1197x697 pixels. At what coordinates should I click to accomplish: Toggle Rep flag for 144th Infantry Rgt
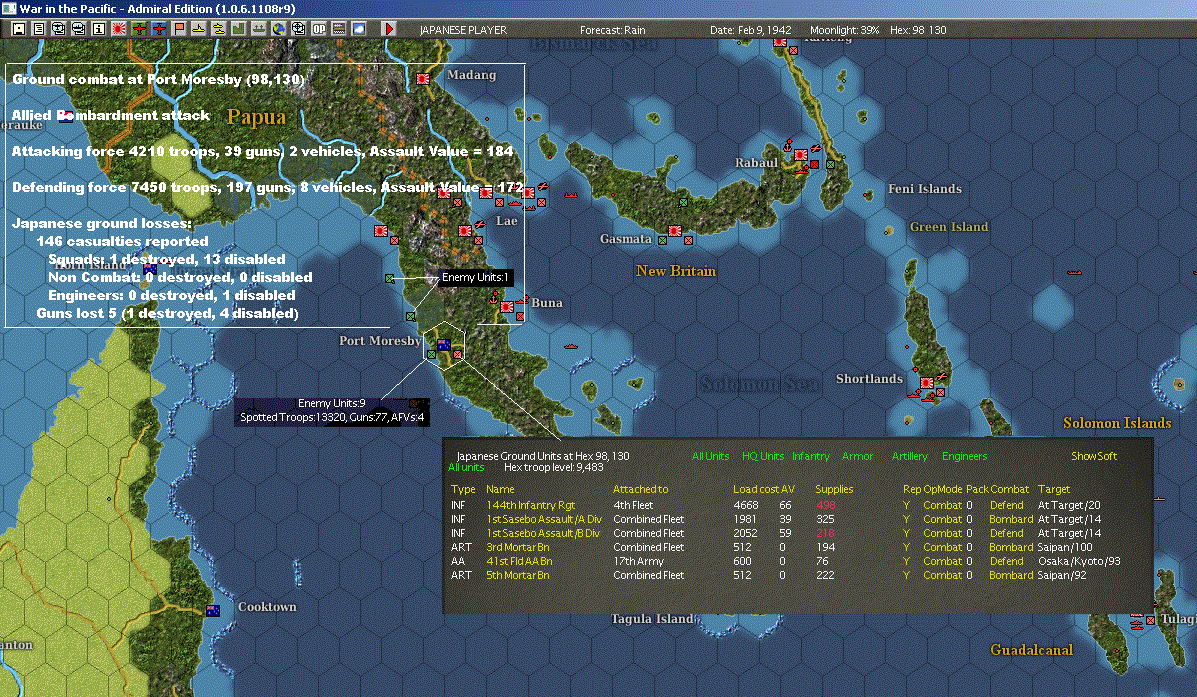[x=906, y=505]
